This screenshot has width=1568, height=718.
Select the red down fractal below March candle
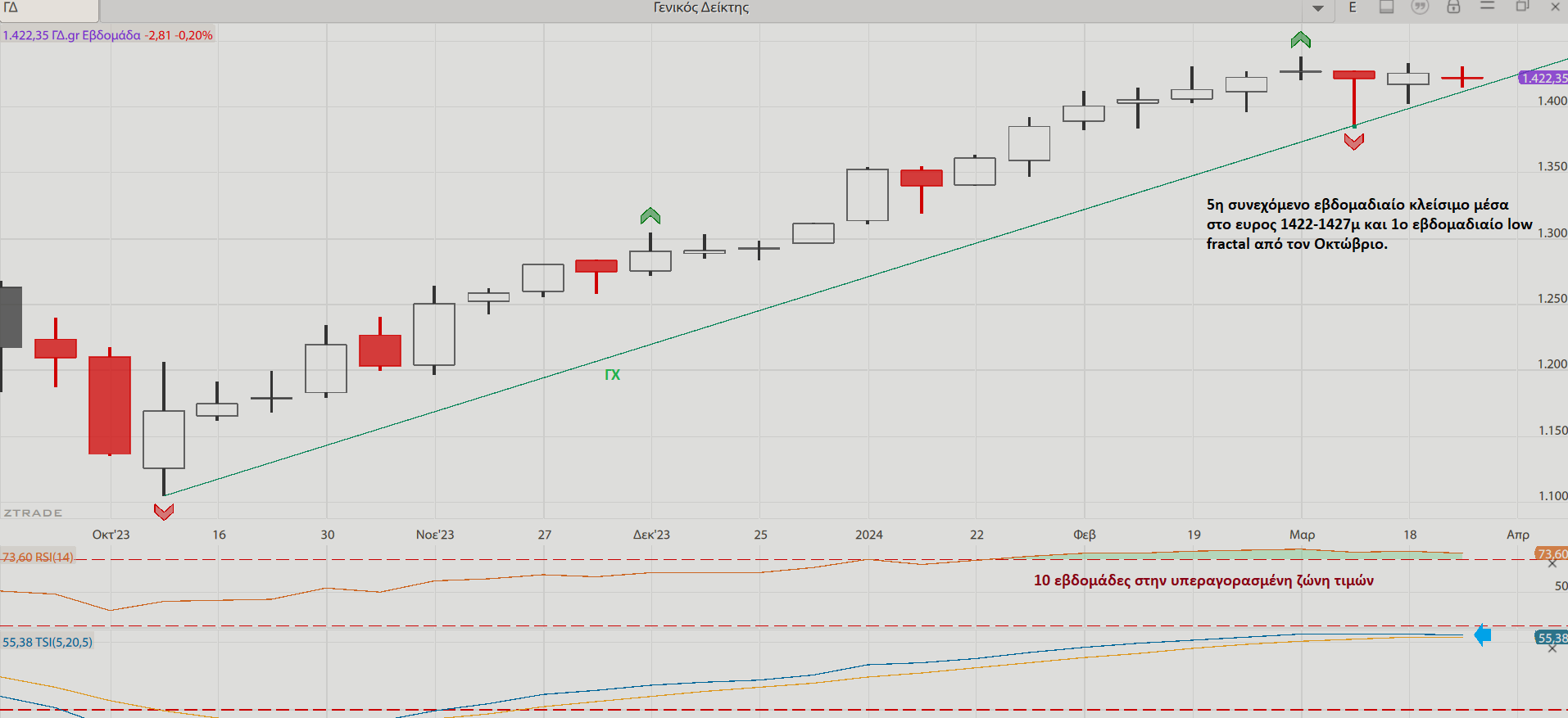click(x=1353, y=142)
